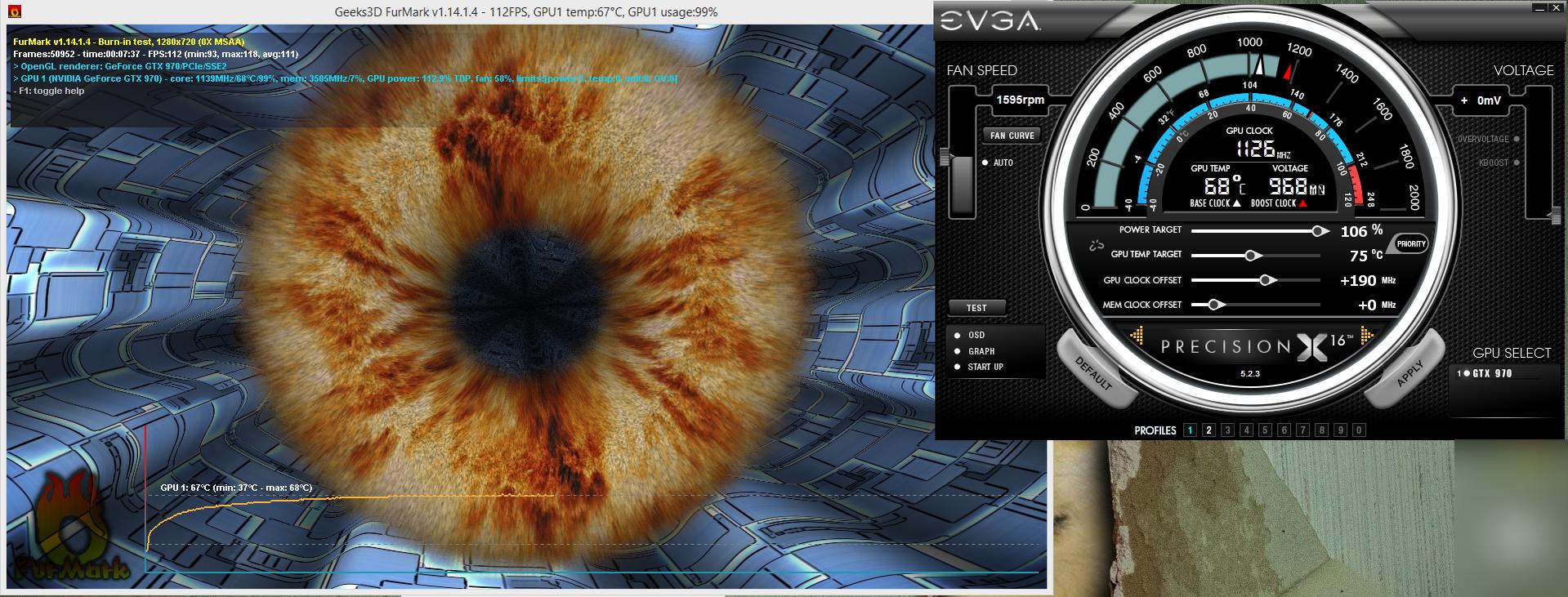Click the GPU 1 temperature graph label
This screenshot has width=1568, height=597.
click(236, 488)
